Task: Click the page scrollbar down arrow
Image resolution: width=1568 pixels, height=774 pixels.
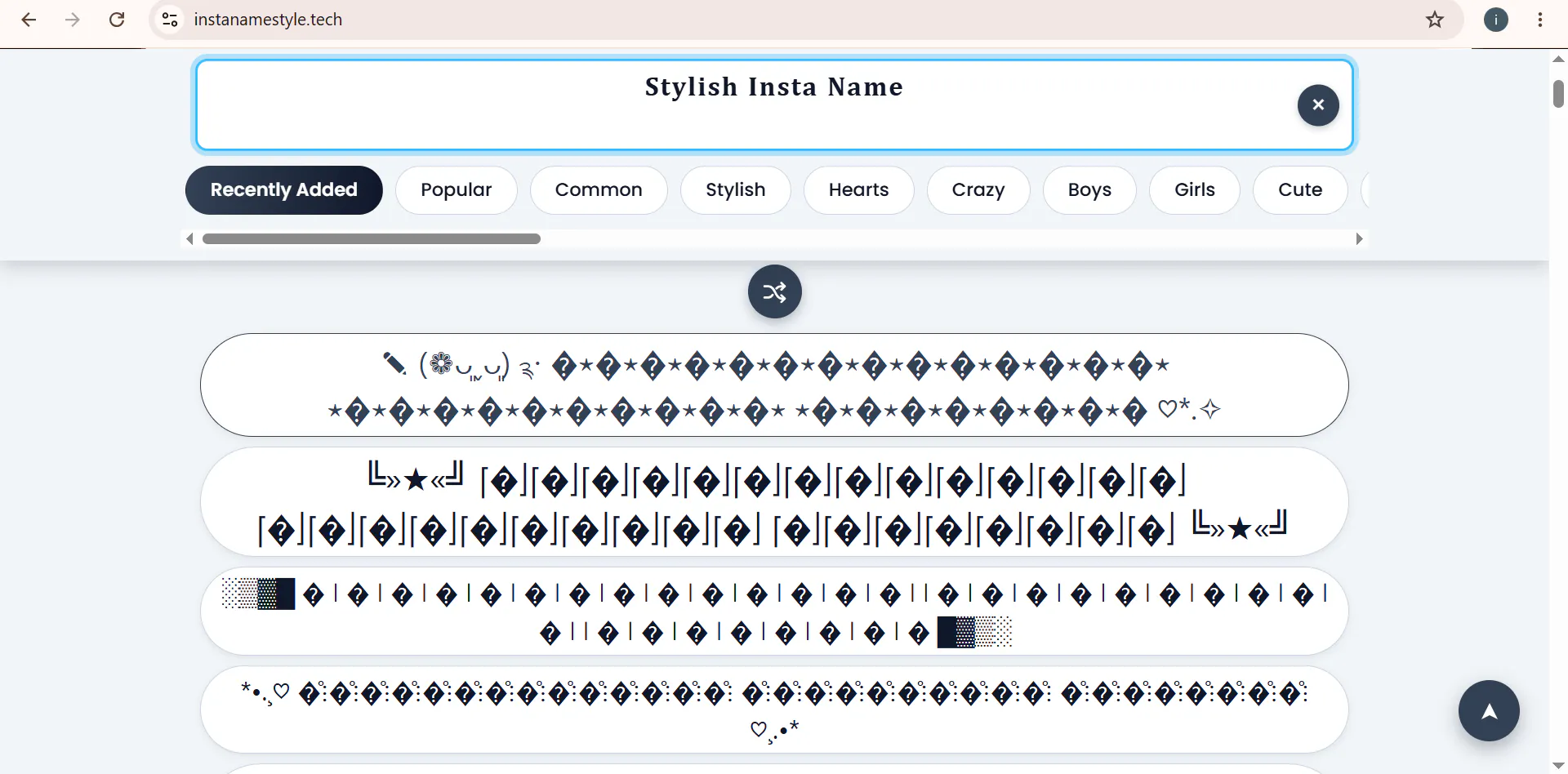Action: [1558, 766]
